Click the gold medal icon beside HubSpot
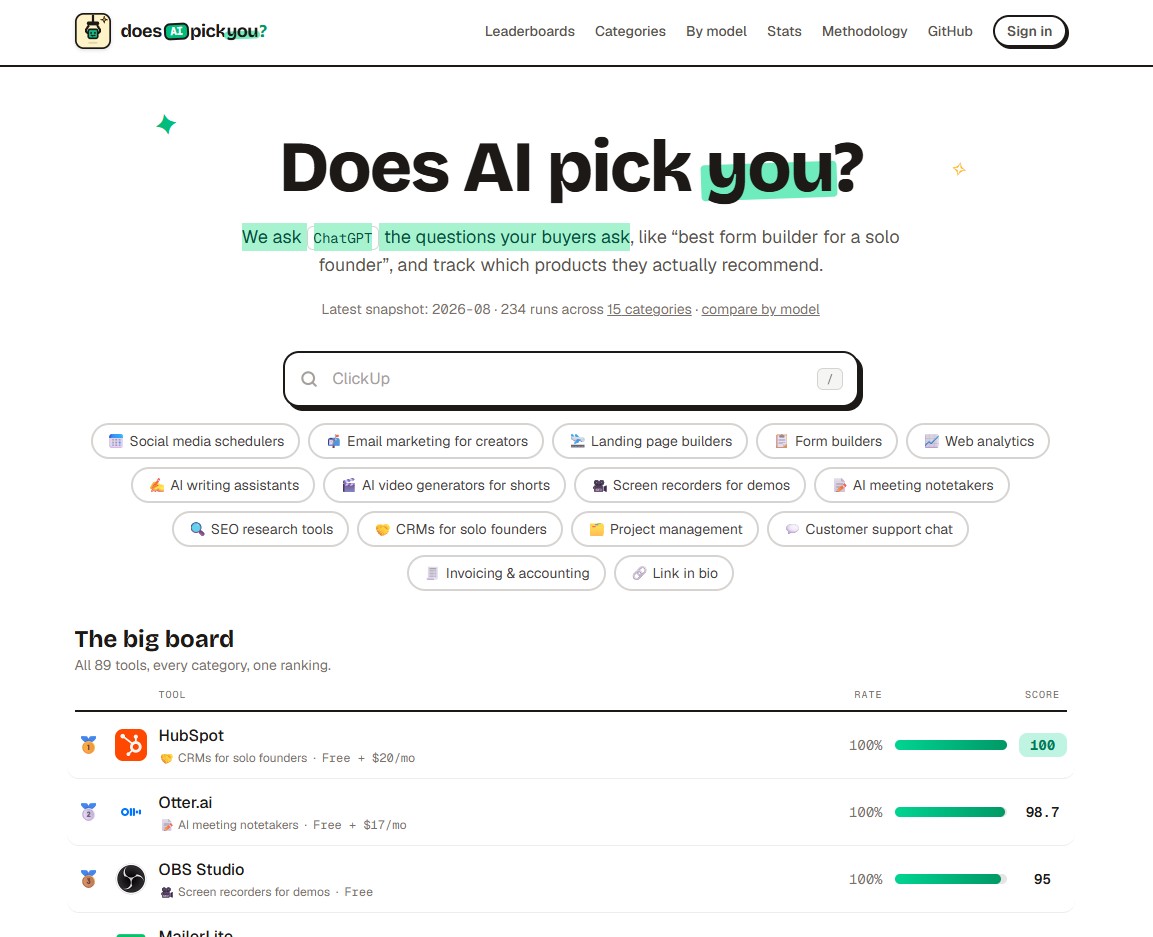The height and width of the screenshot is (937, 1153). click(x=88, y=745)
